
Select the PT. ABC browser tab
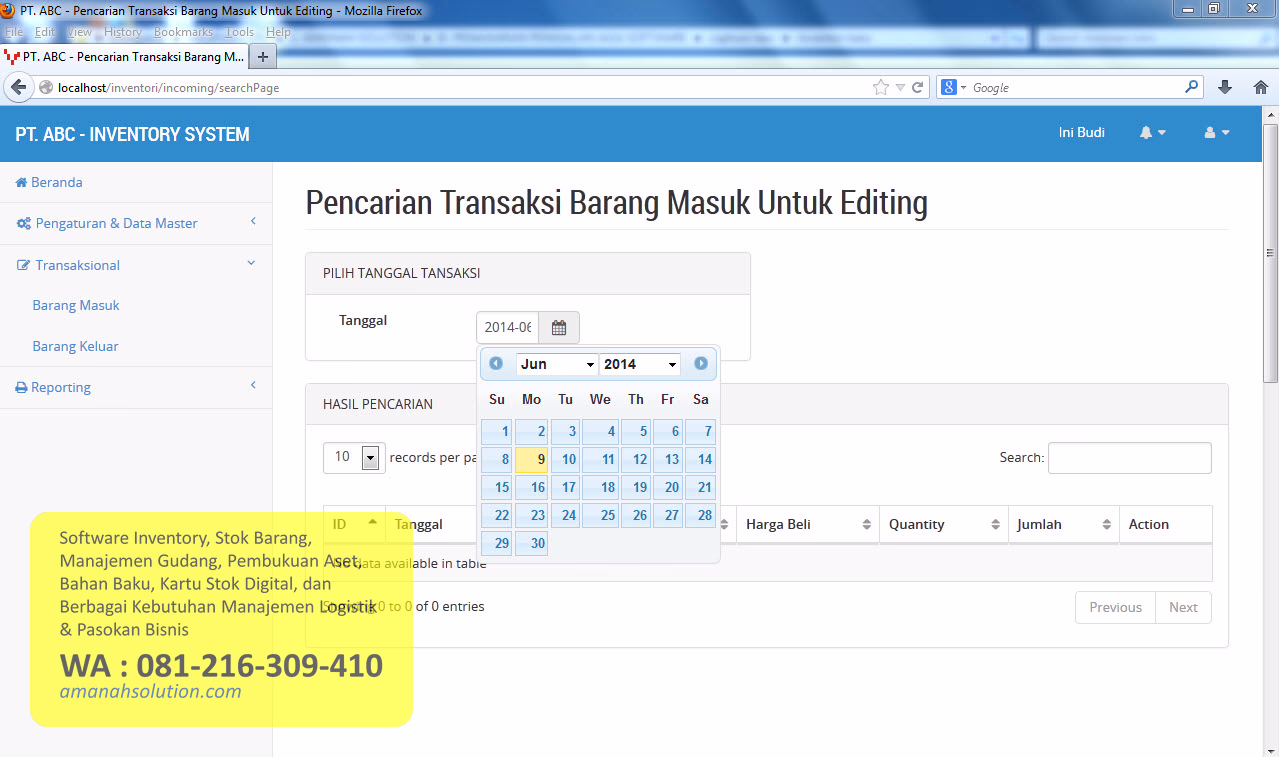pyautogui.click(x=124, y=57)
